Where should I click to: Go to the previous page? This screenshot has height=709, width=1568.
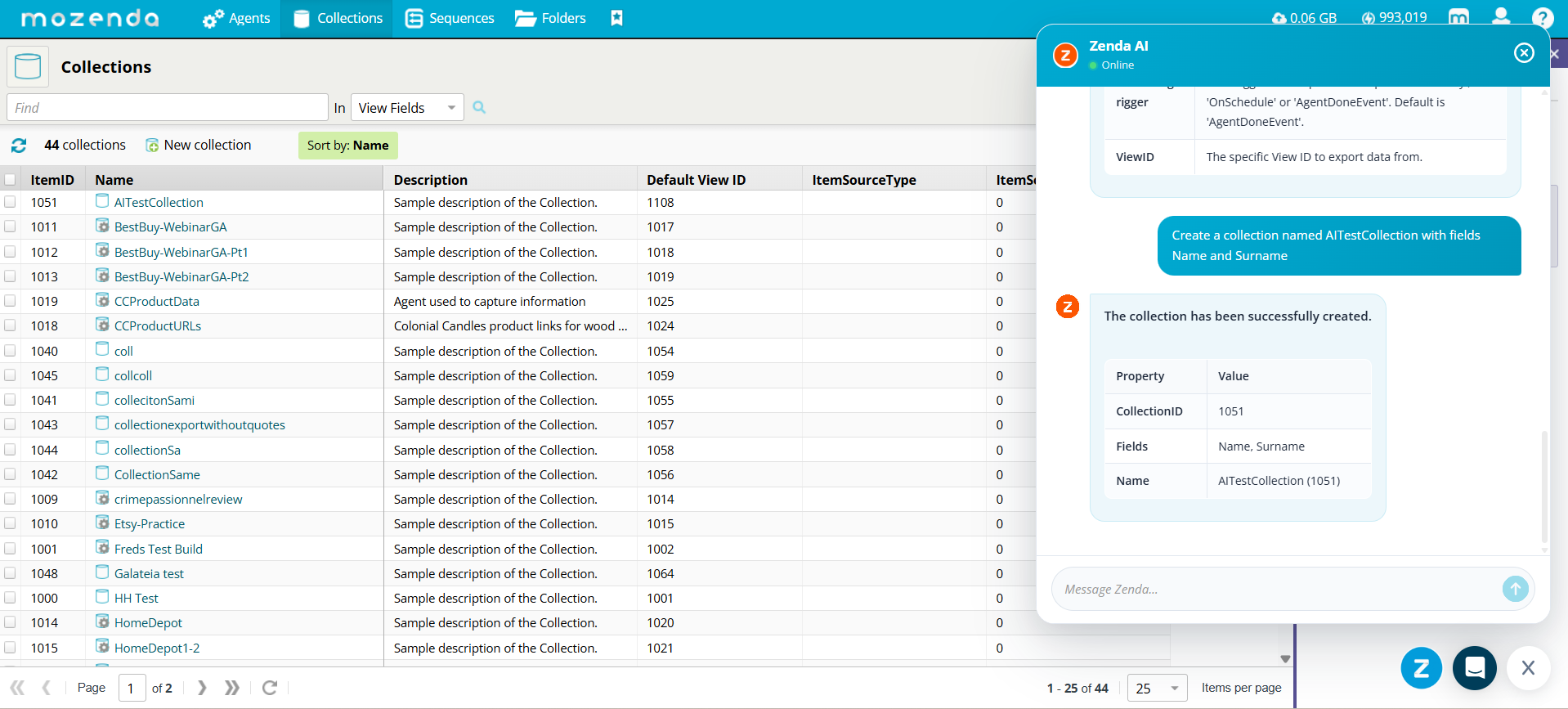[x=47, y=688]
